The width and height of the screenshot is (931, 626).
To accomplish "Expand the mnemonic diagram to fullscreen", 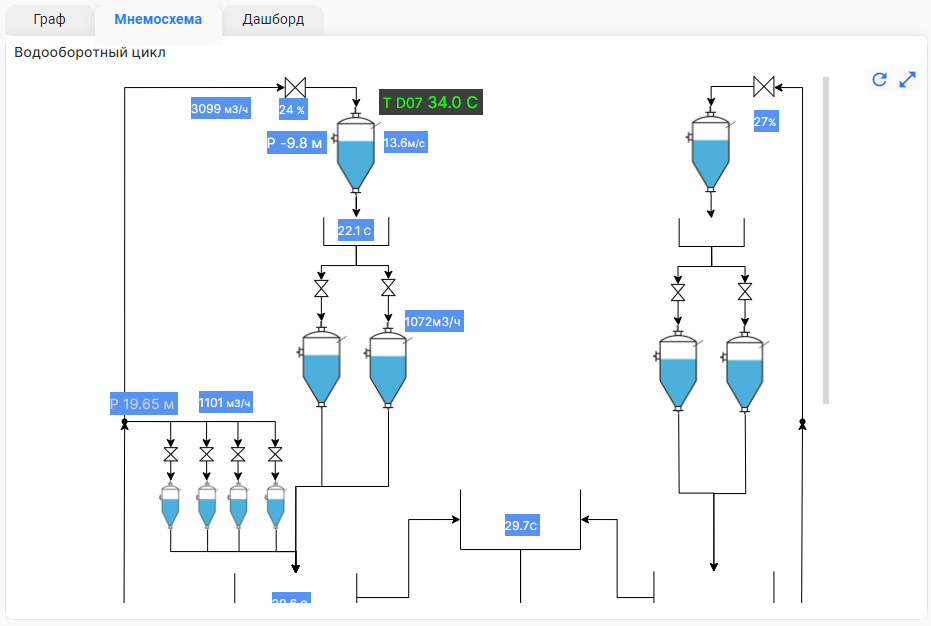I will [908, 80].
